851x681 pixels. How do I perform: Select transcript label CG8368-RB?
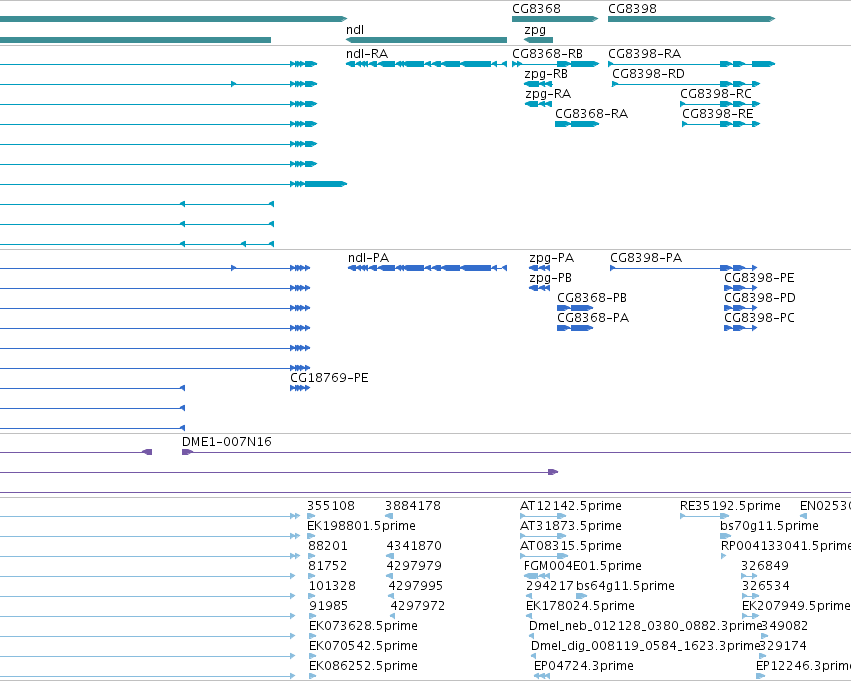click(x=548, y=54)
